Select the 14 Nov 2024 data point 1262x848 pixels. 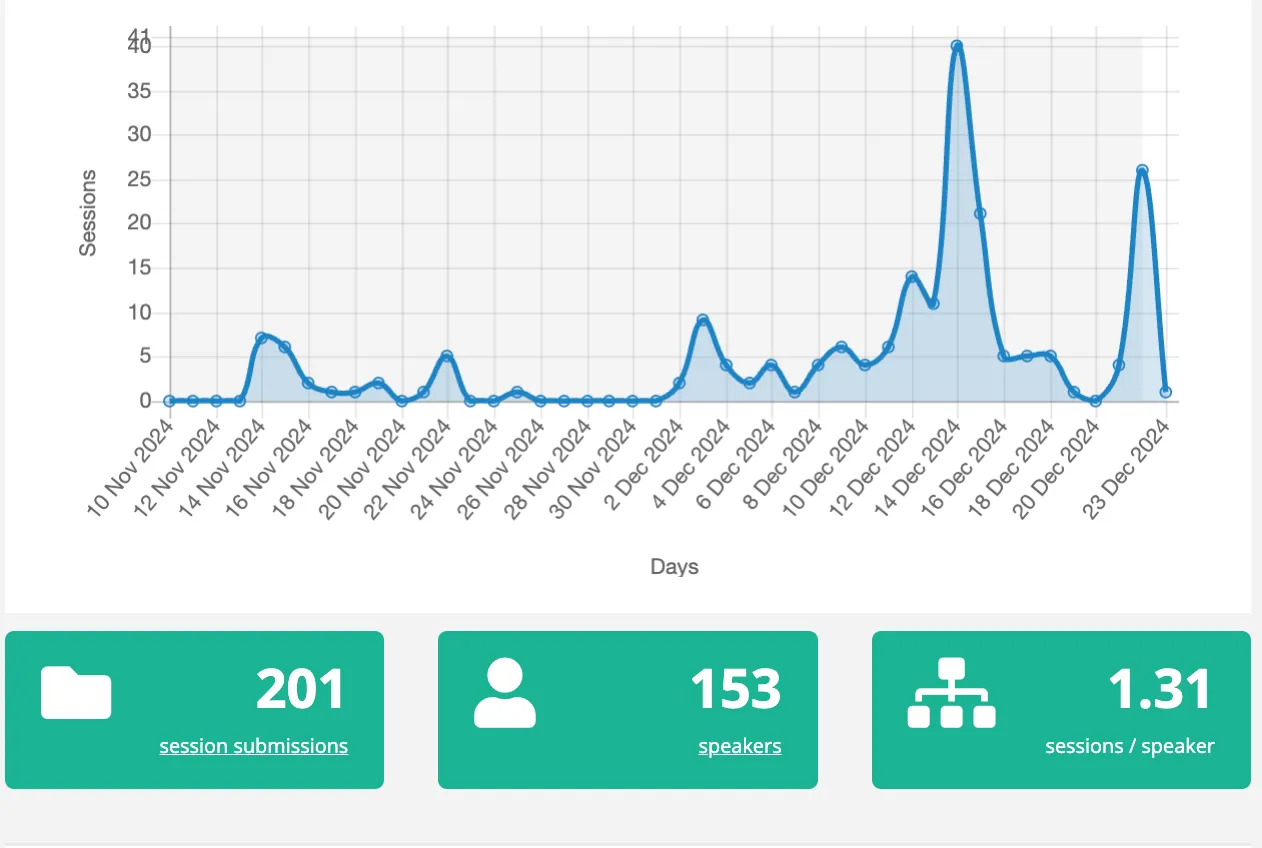pyautogui.click(x=262, y=338)
